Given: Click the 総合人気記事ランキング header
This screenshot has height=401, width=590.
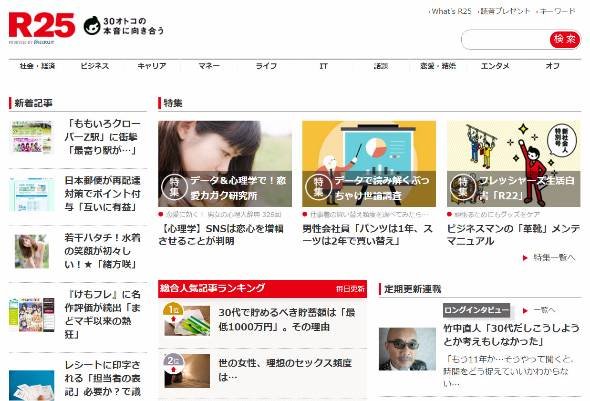Looking at the screenshot, I should (x=212, y=289).
